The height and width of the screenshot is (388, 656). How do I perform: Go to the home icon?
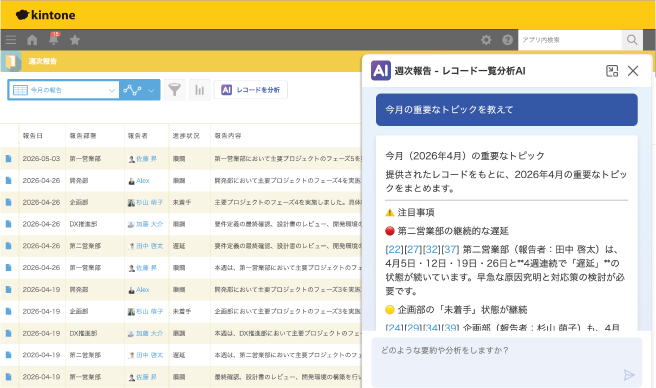(32, 40)
